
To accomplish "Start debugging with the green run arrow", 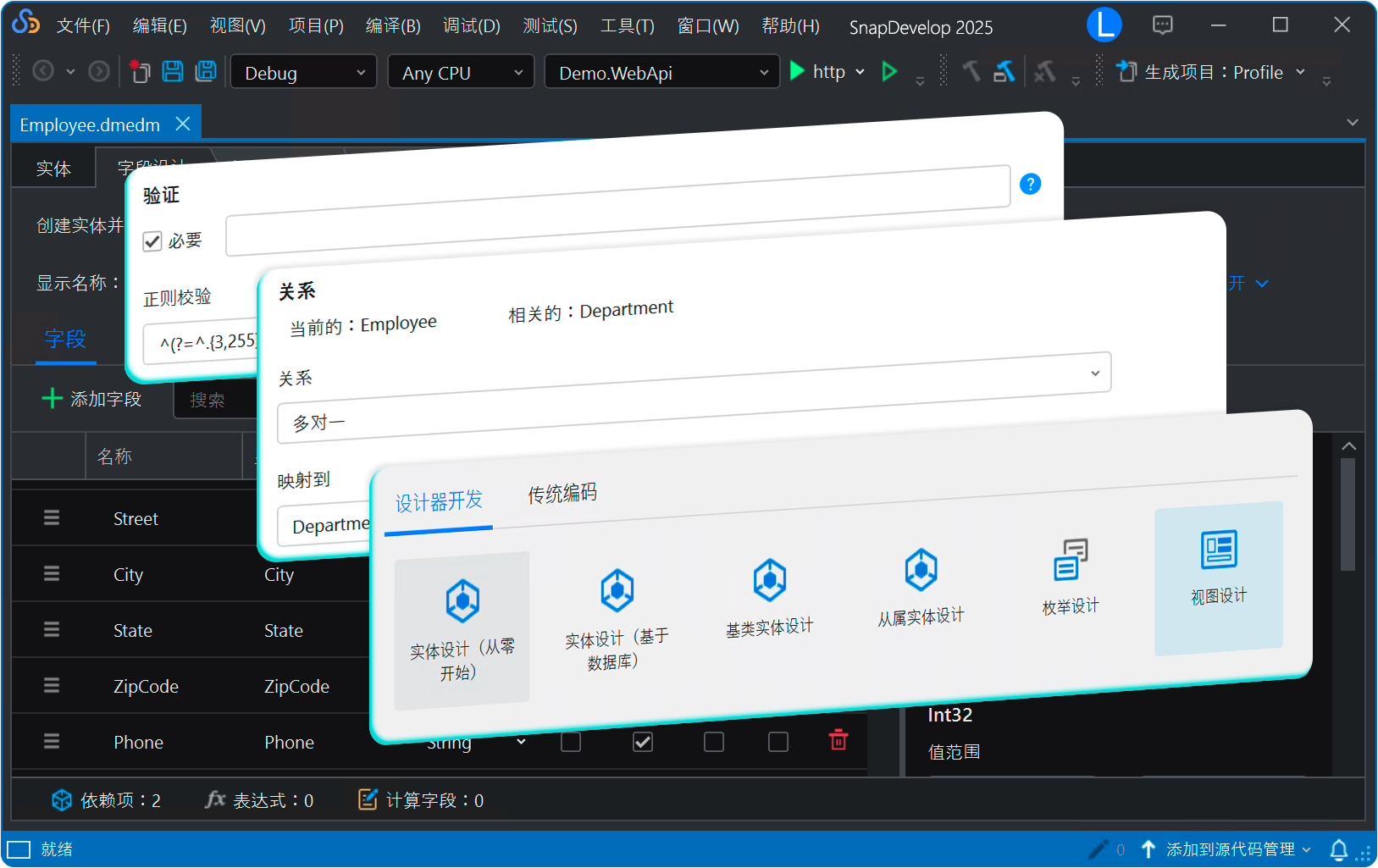I will [x=796, y=71].
